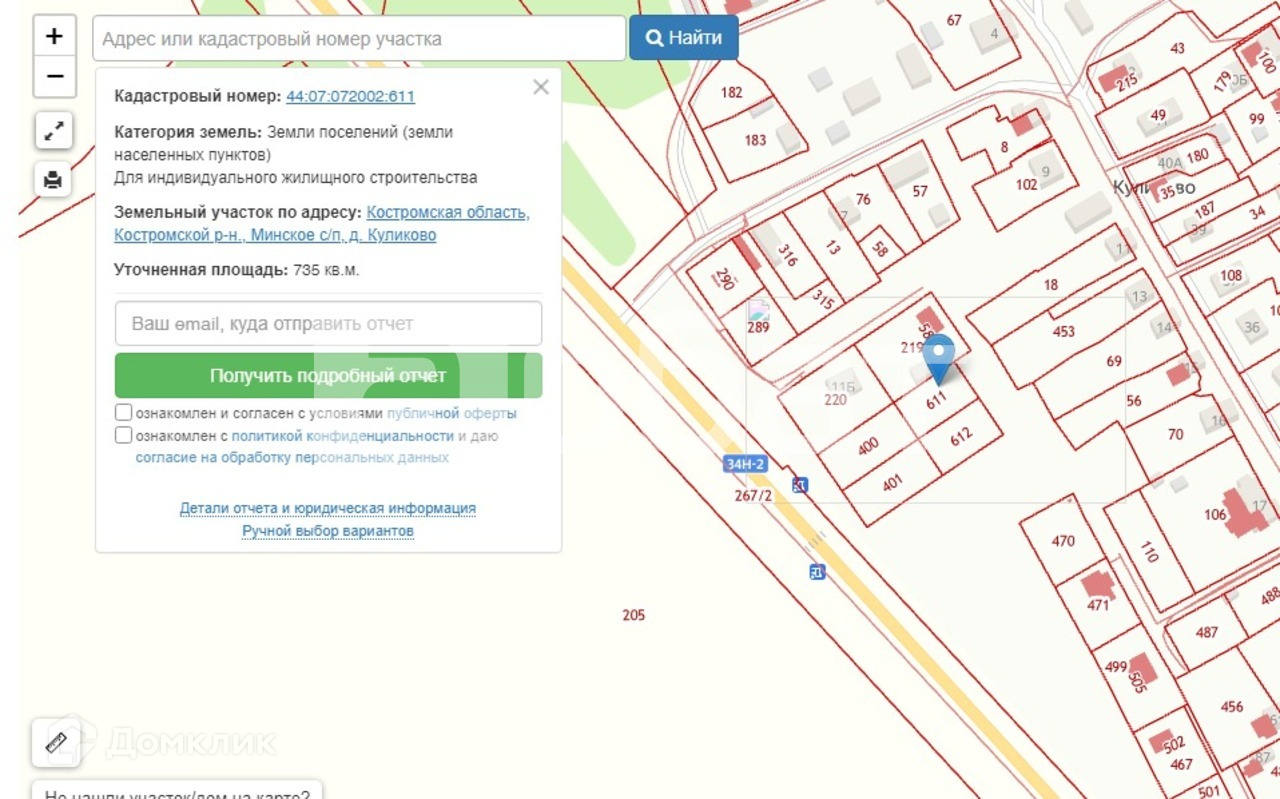Select parcel 400 on the map
Screen dimensions: 1280x799
point(867,445)
